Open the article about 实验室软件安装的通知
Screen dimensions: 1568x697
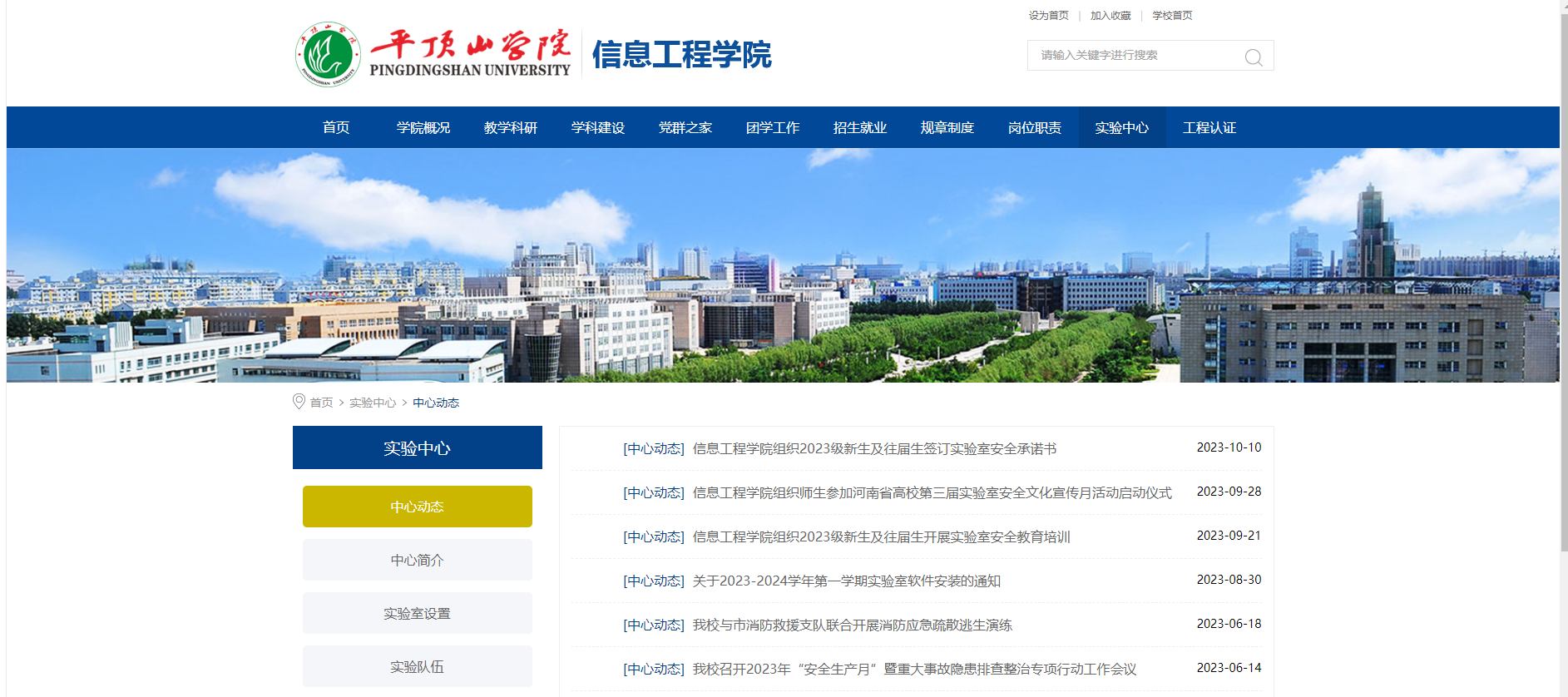pyautogui.click(x=846, y=581)
